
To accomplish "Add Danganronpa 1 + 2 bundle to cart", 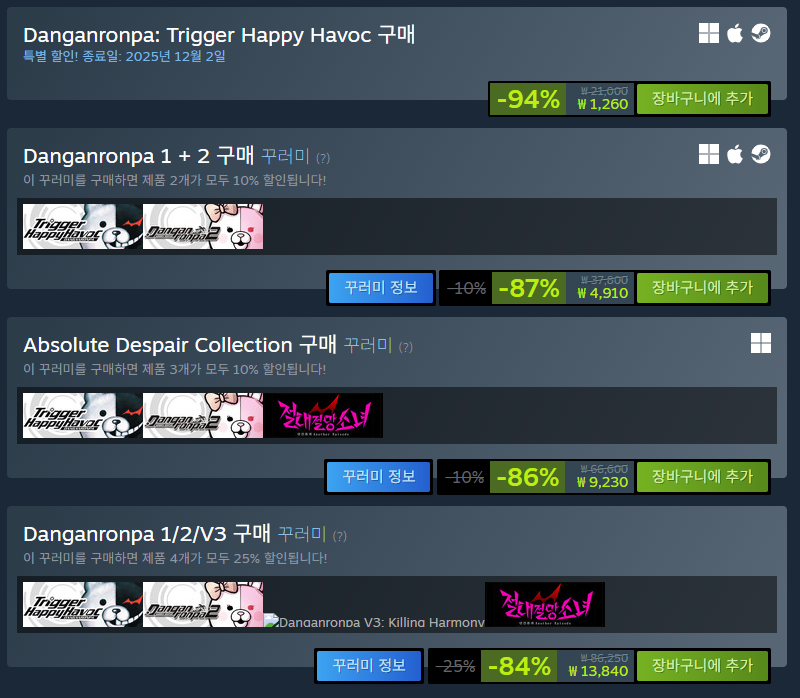I will pos(703,288).
